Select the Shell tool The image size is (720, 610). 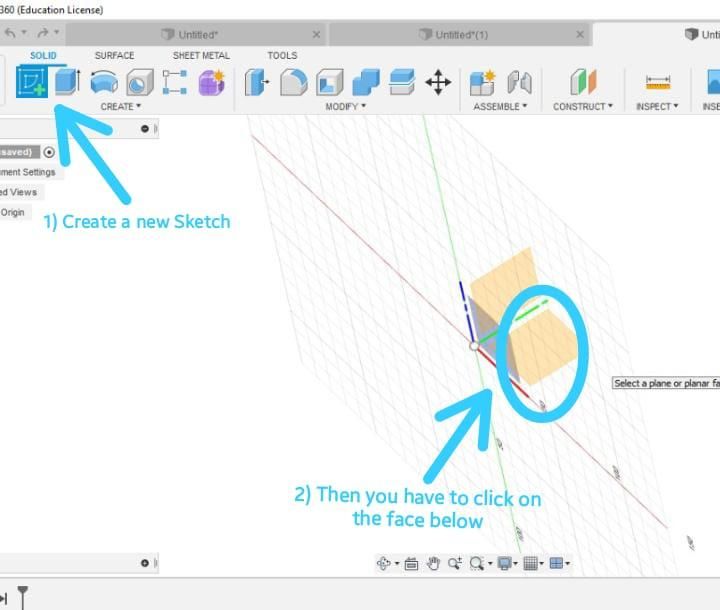(329, 82)
